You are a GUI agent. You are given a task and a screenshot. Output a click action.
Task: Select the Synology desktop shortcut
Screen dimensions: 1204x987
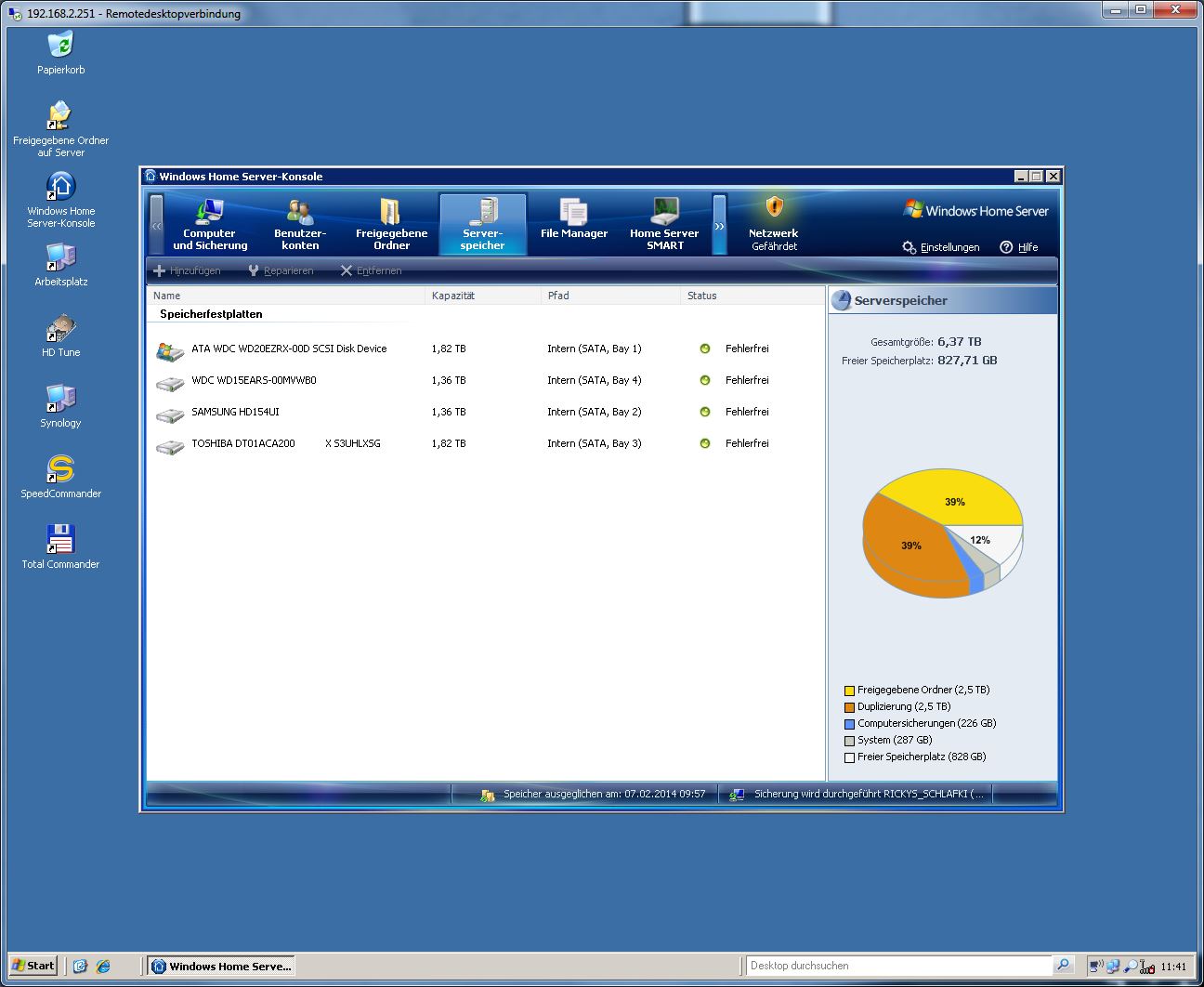click(x=60, y=405)
